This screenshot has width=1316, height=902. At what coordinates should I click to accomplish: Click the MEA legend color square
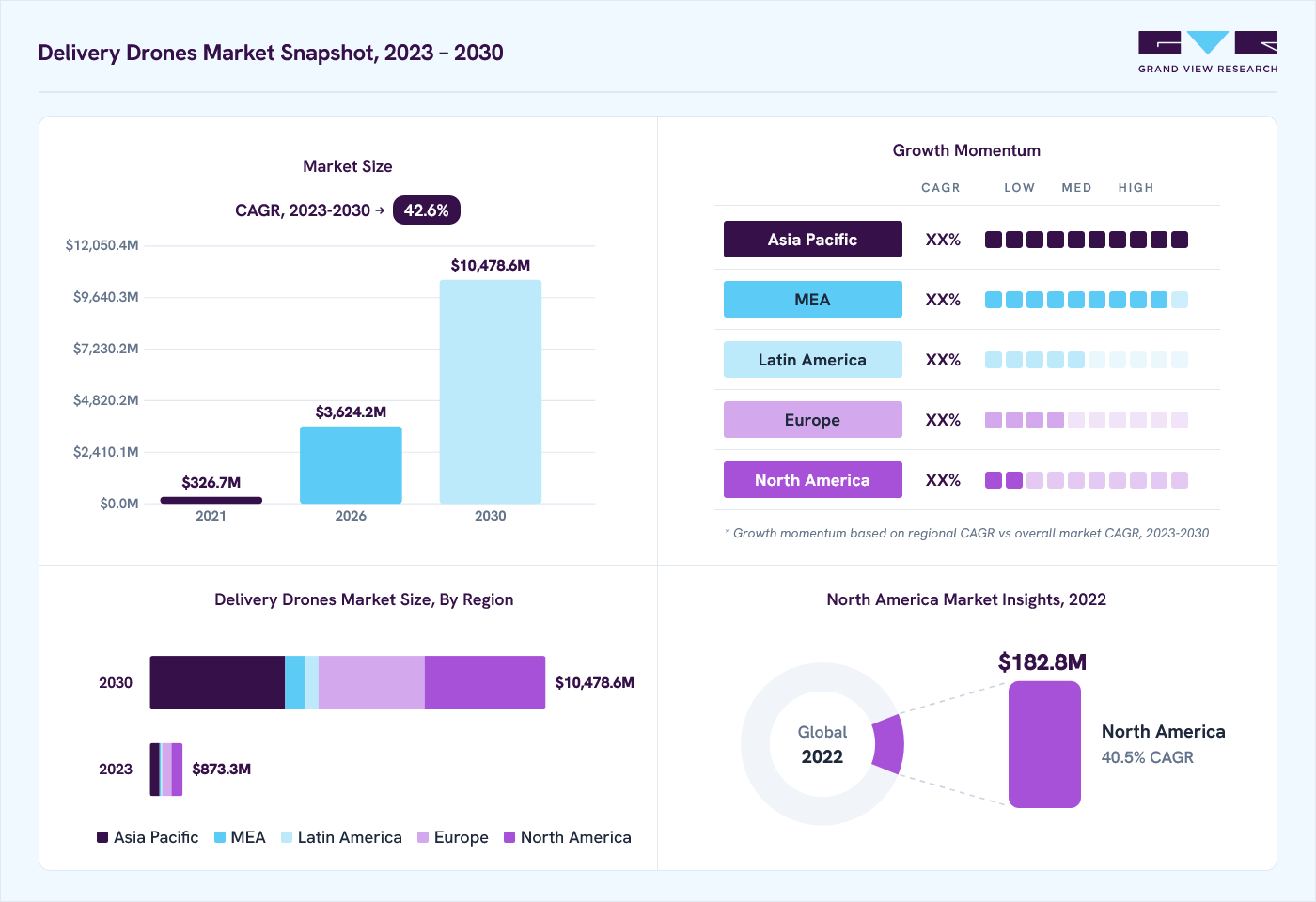tap(220, 837)
